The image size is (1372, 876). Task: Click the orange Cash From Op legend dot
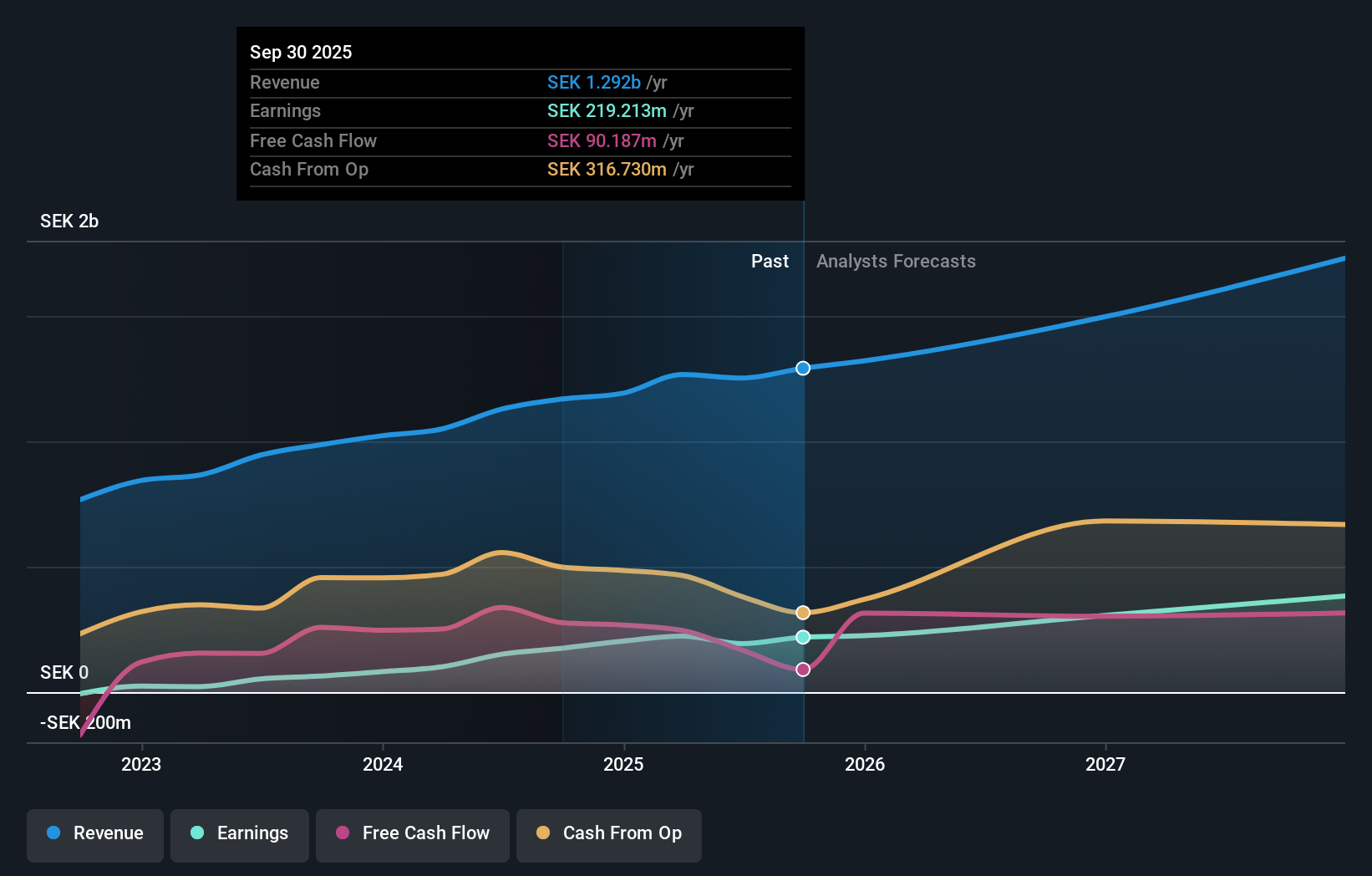tap(544, 833)
